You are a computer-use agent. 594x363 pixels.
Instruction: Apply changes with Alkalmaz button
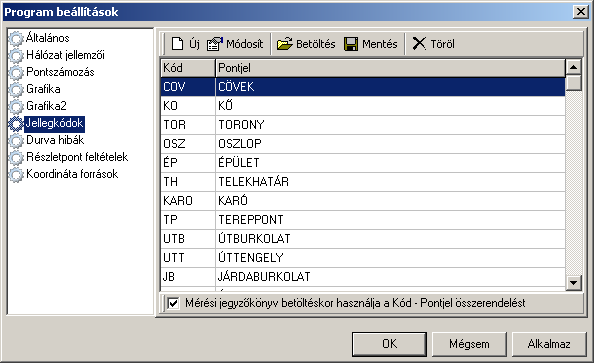(x=549, y=344)
